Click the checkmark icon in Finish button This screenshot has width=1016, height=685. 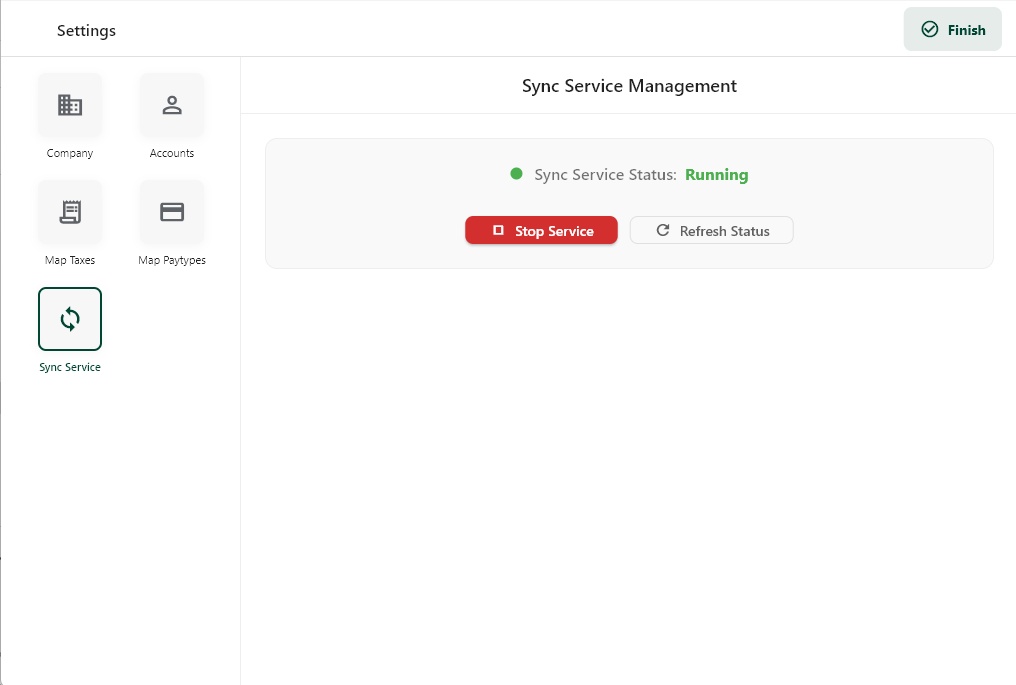tap(930, 30)
